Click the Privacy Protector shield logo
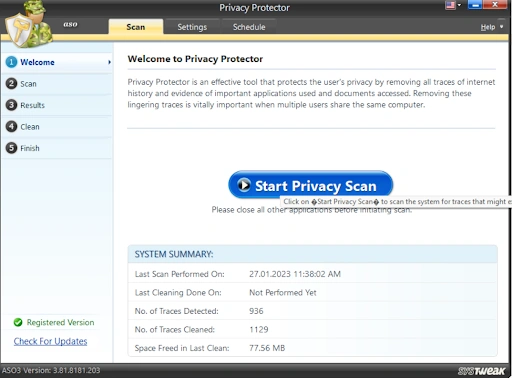 pyautogui.click(x=28, y=25)
